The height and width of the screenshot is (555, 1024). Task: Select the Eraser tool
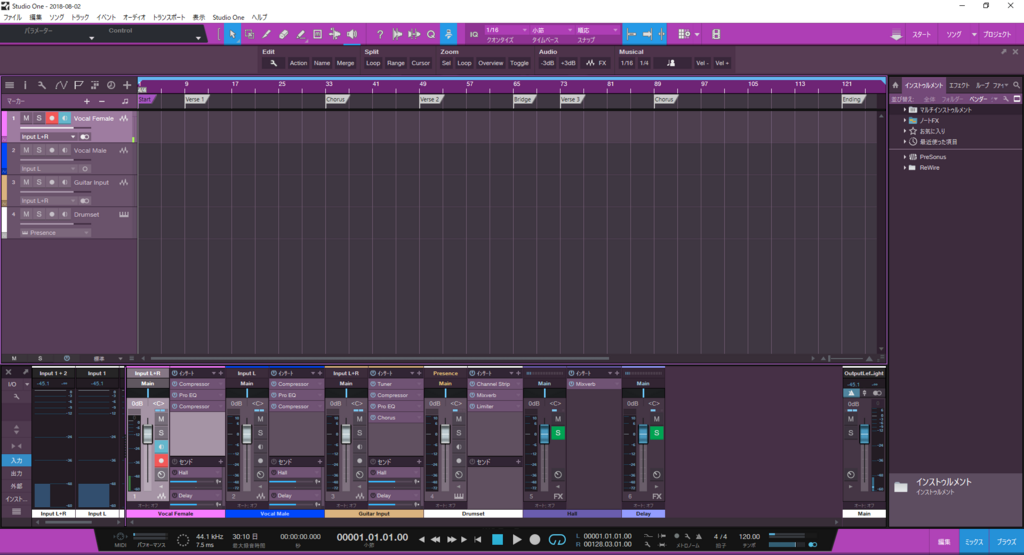pyautogui.click(x=283, y=34)
